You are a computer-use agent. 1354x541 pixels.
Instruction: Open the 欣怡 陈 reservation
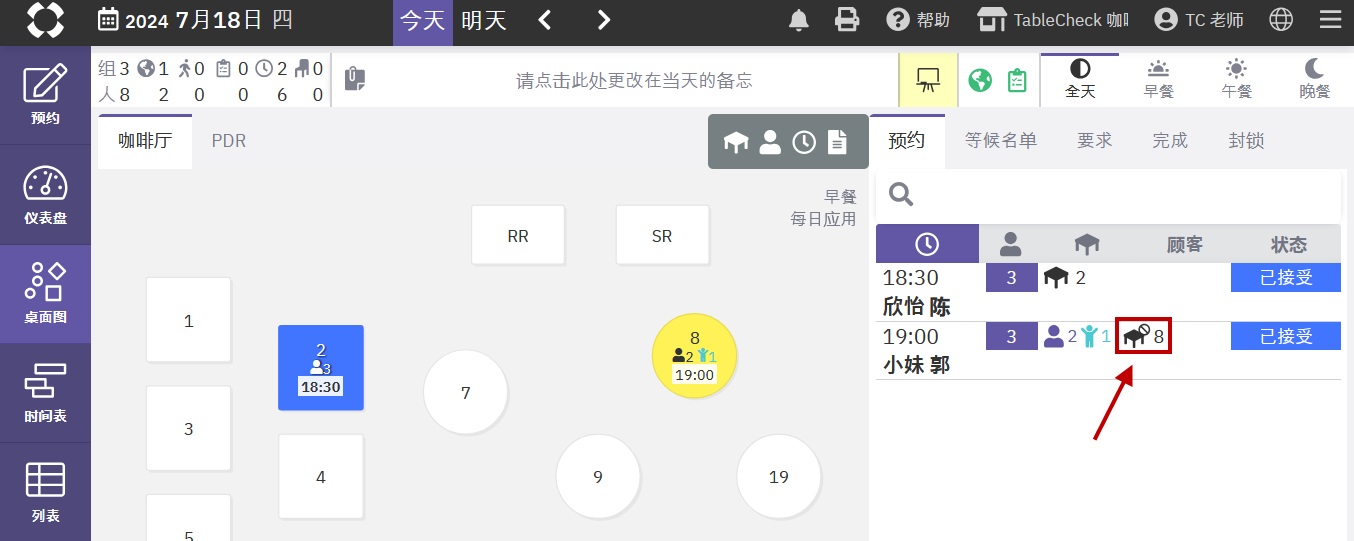[1108, 292]
